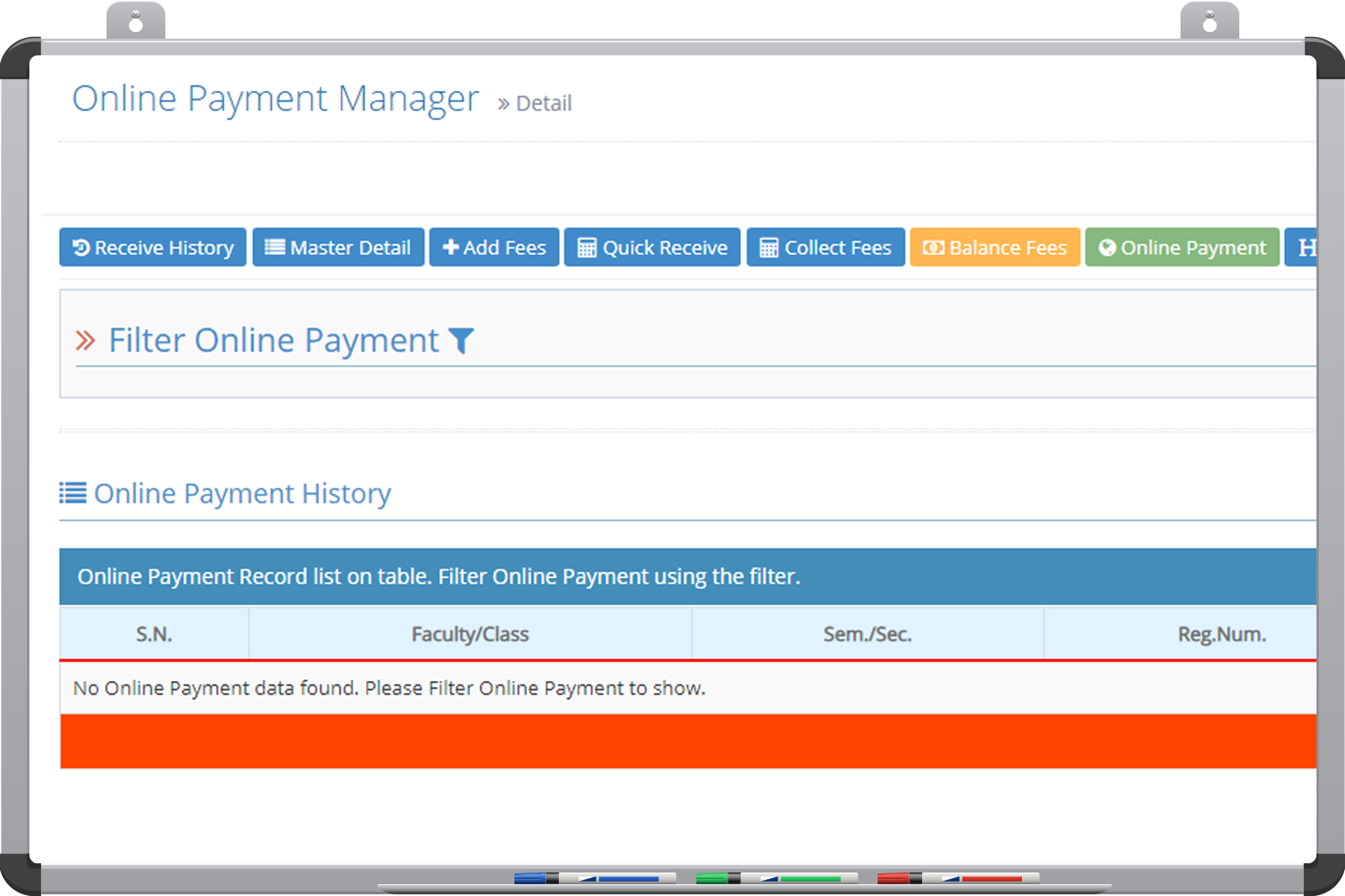1345x896 pixels.
Task: Click the money icon on Balance Fees
Action: point(933,247)
